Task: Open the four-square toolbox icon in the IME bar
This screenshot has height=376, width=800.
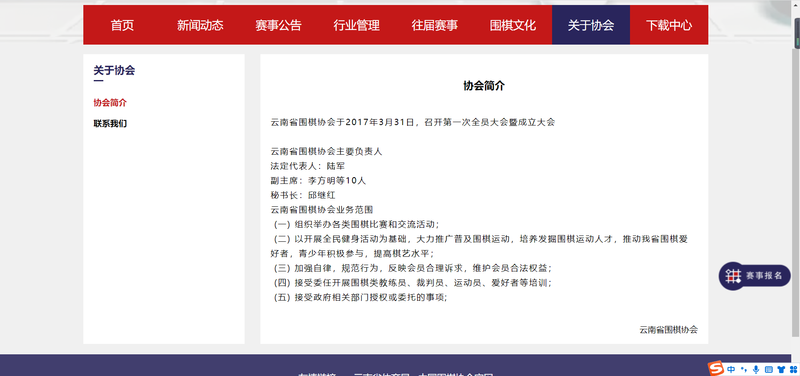Action: pos(793,369)
